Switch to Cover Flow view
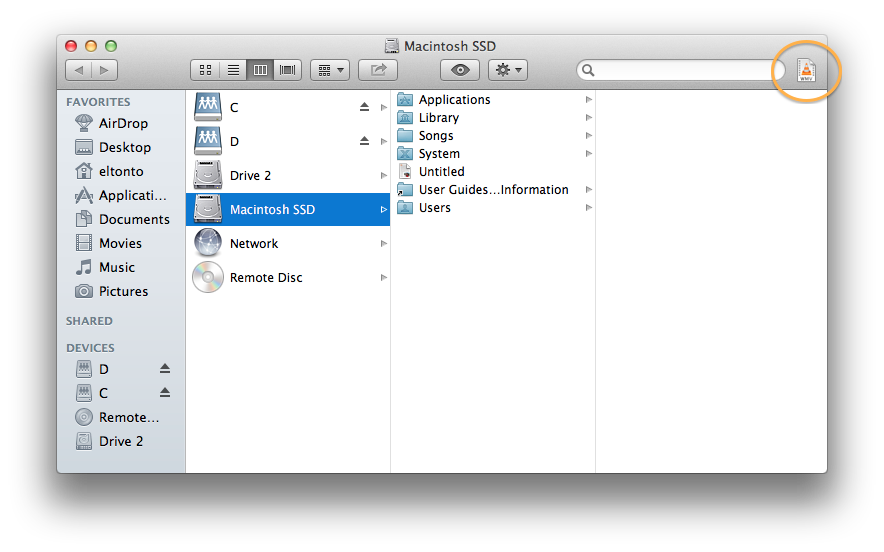 click(x=288, y=70)
